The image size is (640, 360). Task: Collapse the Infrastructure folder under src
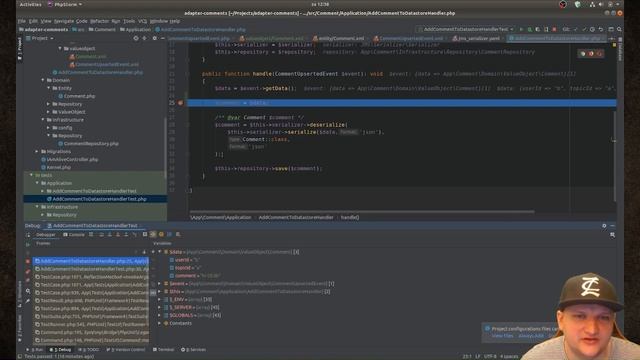tap(43, 120)
